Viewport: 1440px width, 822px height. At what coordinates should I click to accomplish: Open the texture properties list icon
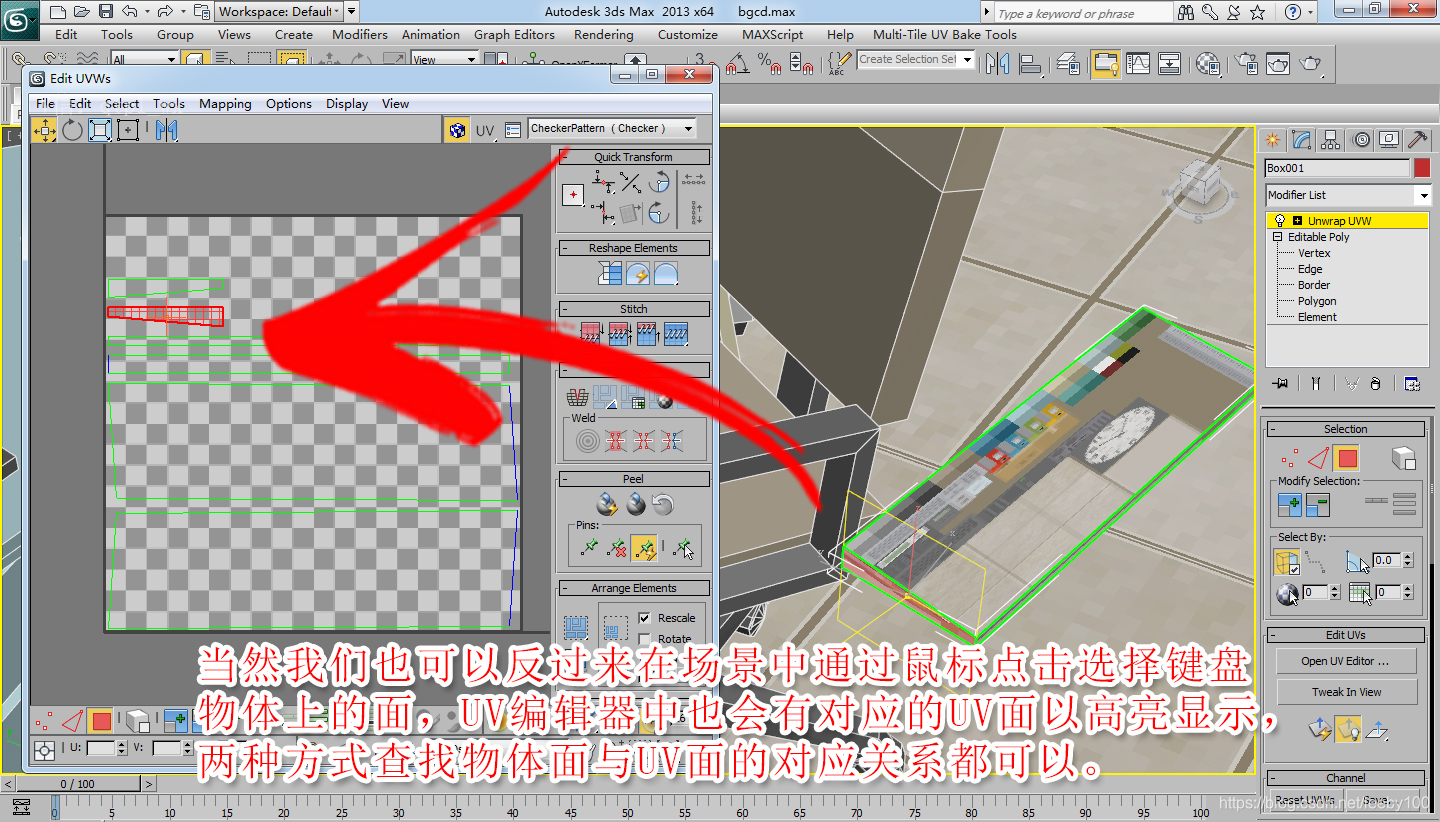(513, 130)
